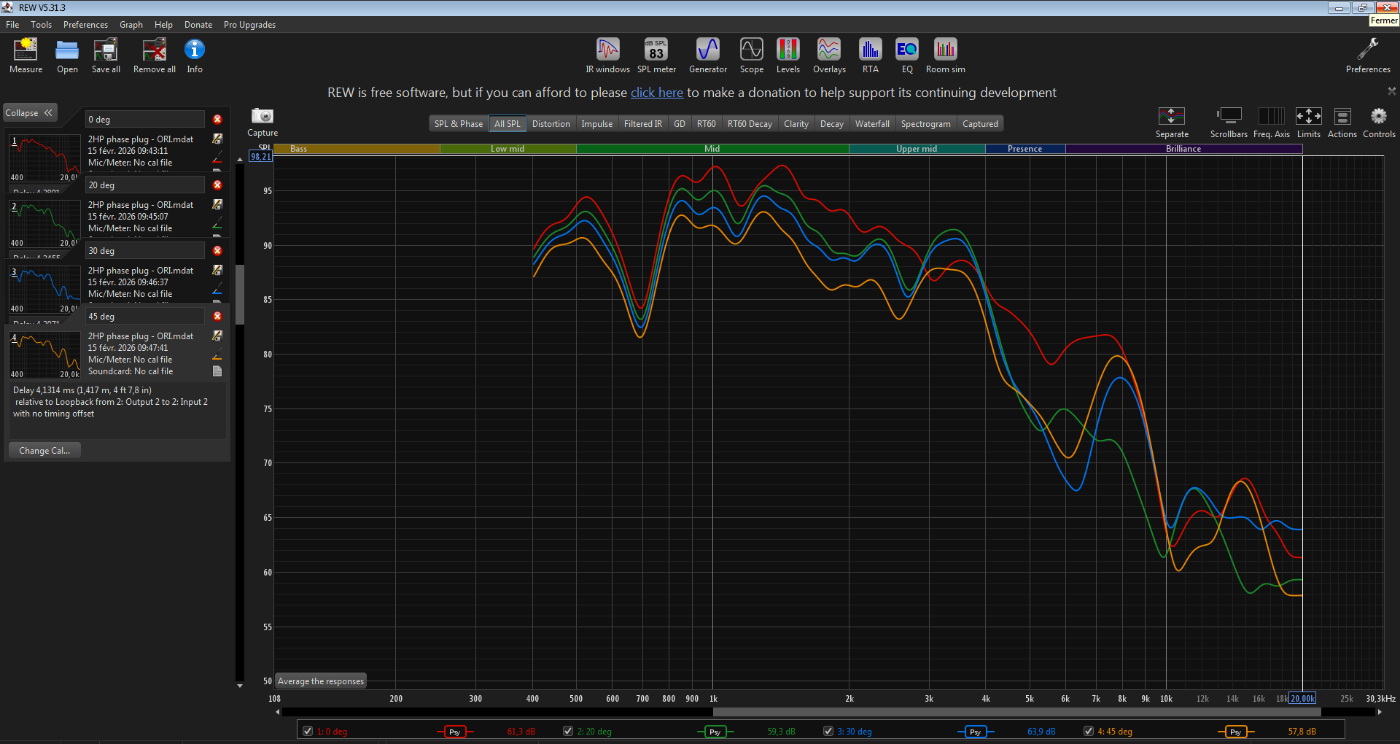Follow the 'click here' donation link

656,93
